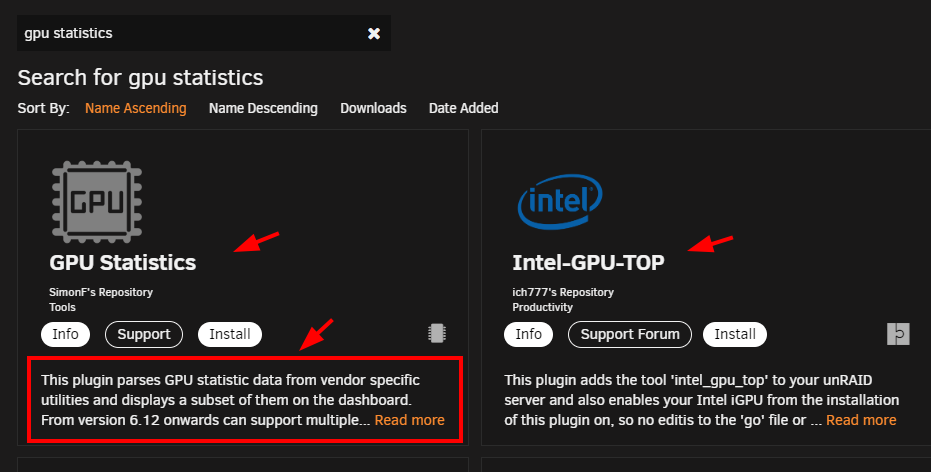Click the Intel logo icon
The width and height of the screenshot is (931, 472).
[x=560, y=201]
